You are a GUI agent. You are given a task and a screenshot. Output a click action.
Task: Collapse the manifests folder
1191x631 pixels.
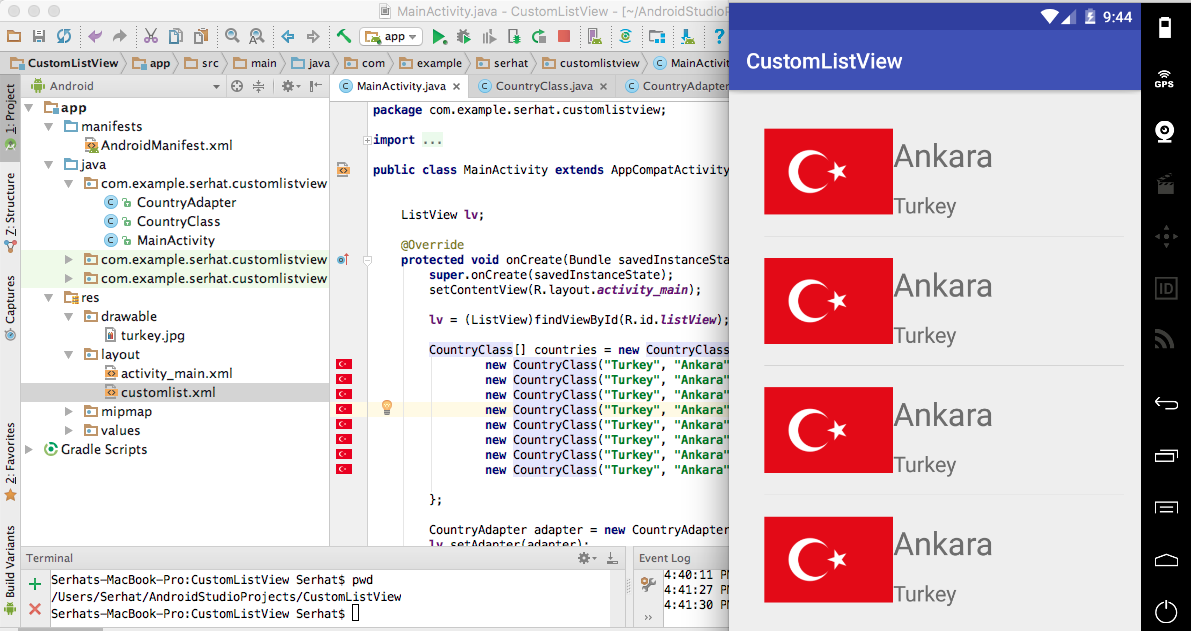(49, 127)
